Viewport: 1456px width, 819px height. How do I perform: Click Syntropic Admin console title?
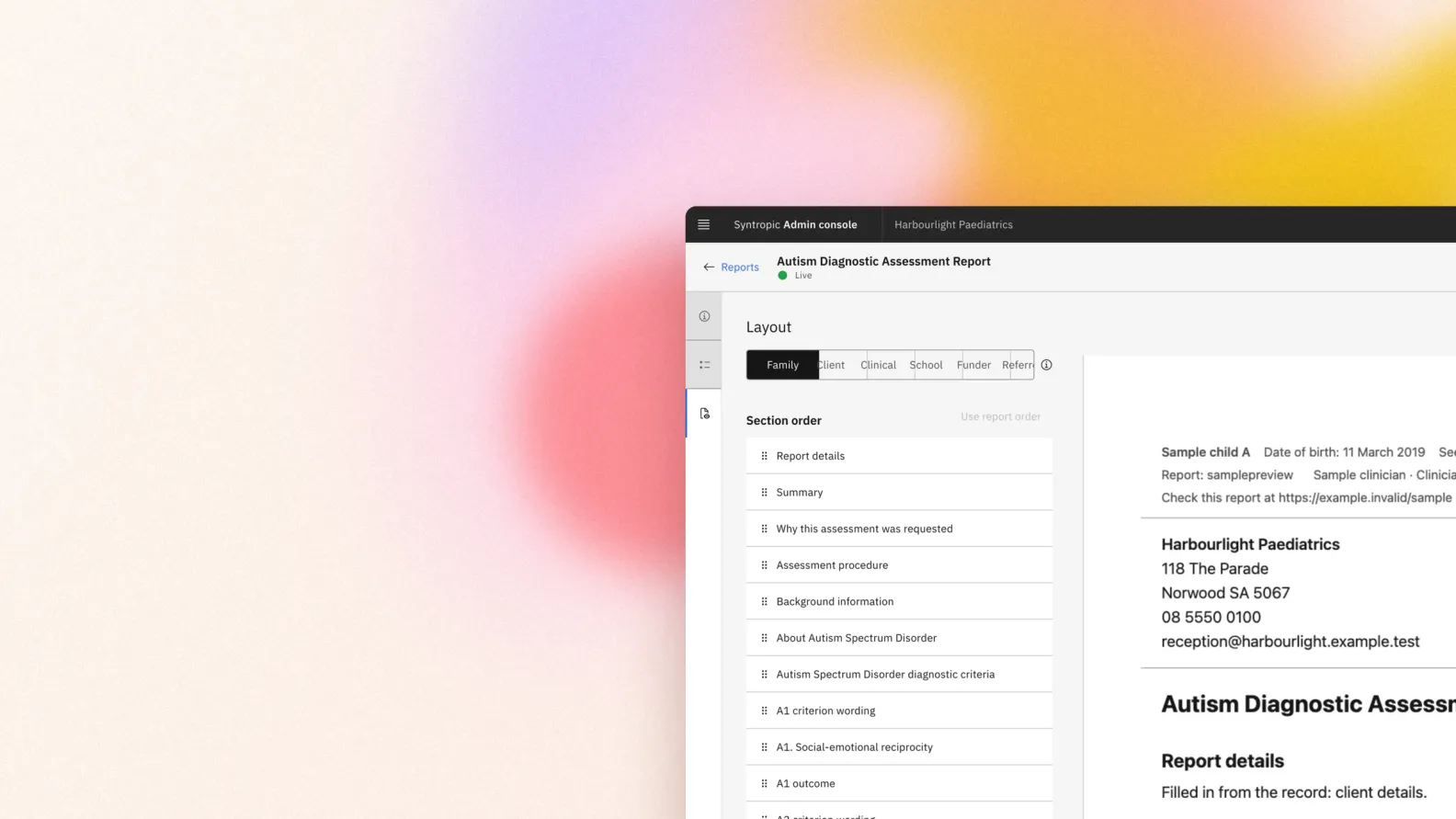click(x=795, y=224)
